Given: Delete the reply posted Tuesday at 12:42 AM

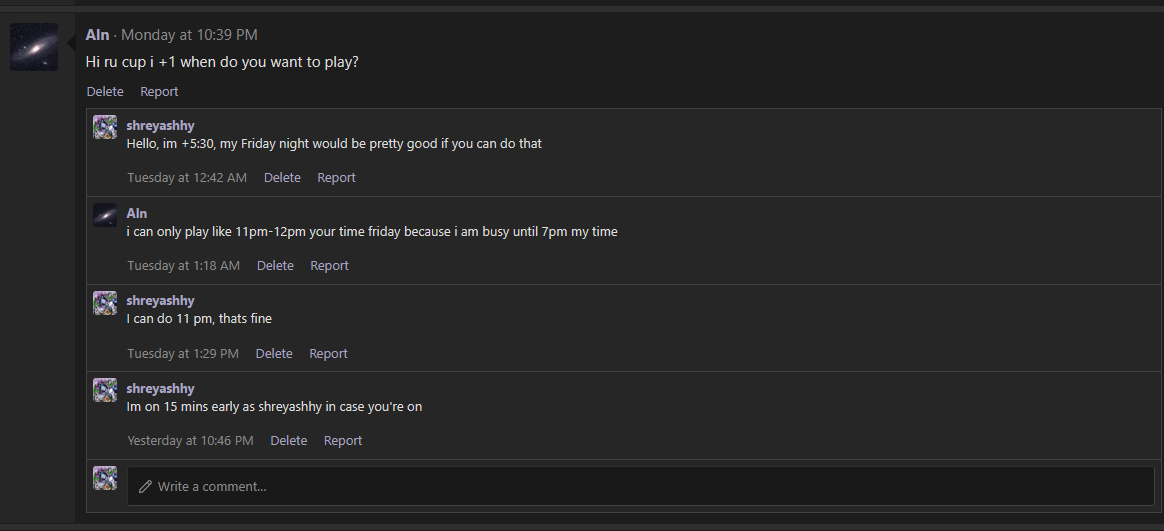Looking at the screenshot, I should point(282,178).
